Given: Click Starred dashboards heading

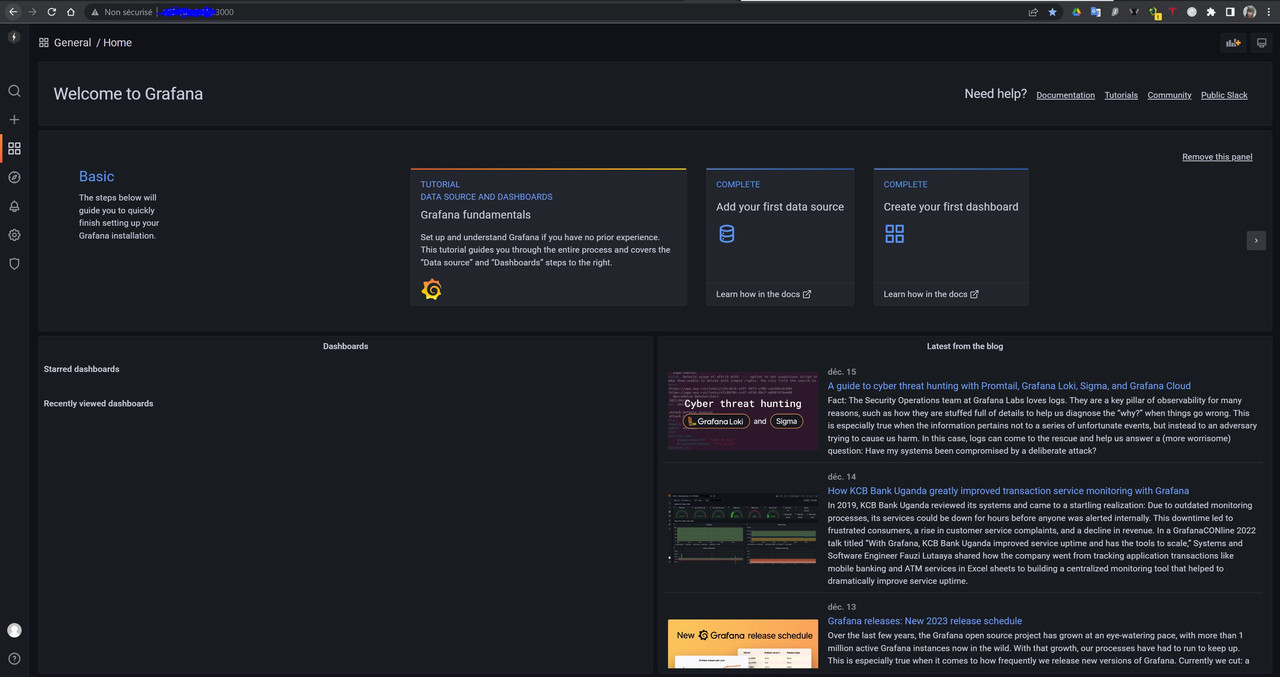Looking at the screenshot, I should (81, 369).
